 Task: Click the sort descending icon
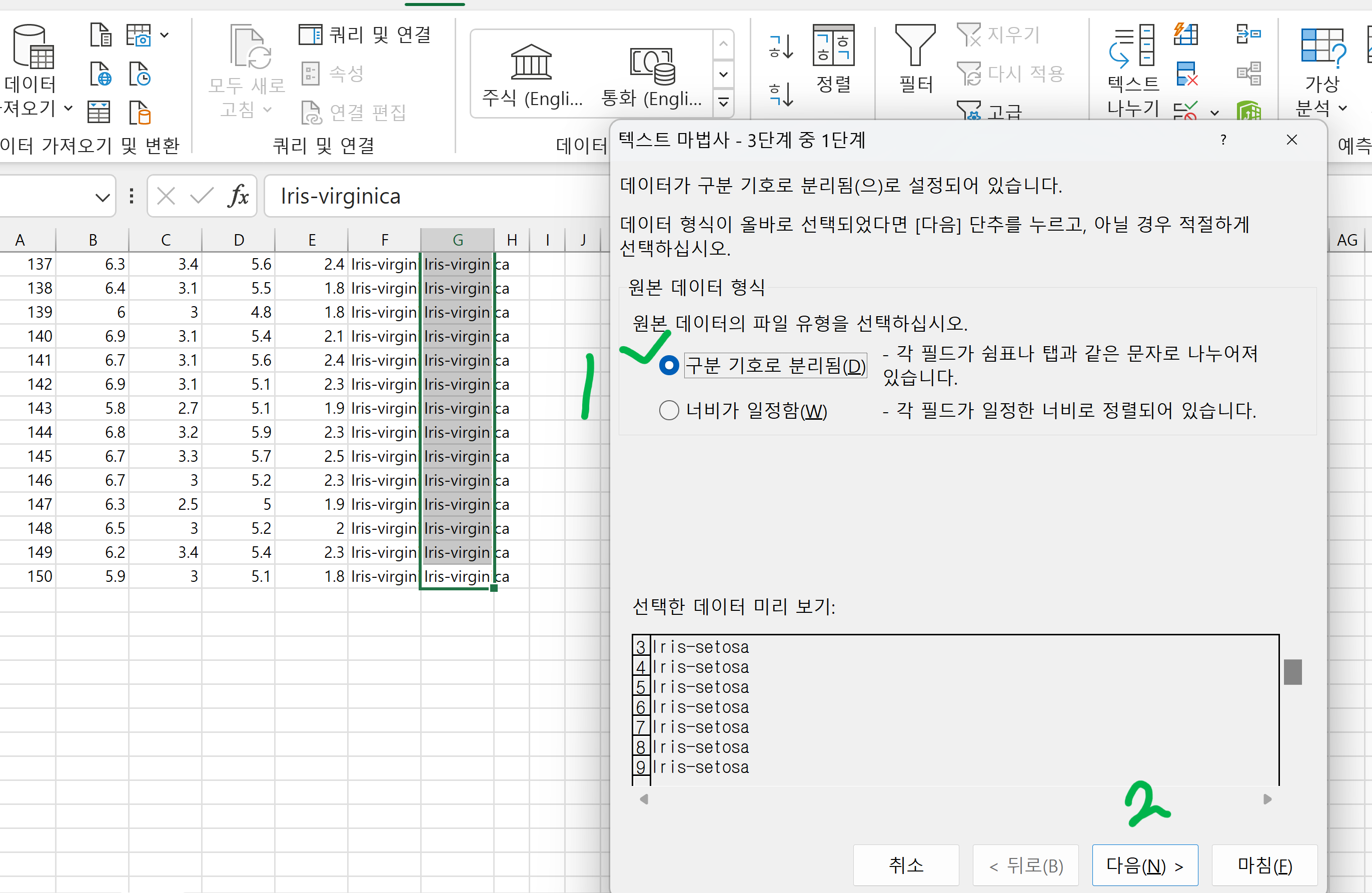(x=781, y=94)
